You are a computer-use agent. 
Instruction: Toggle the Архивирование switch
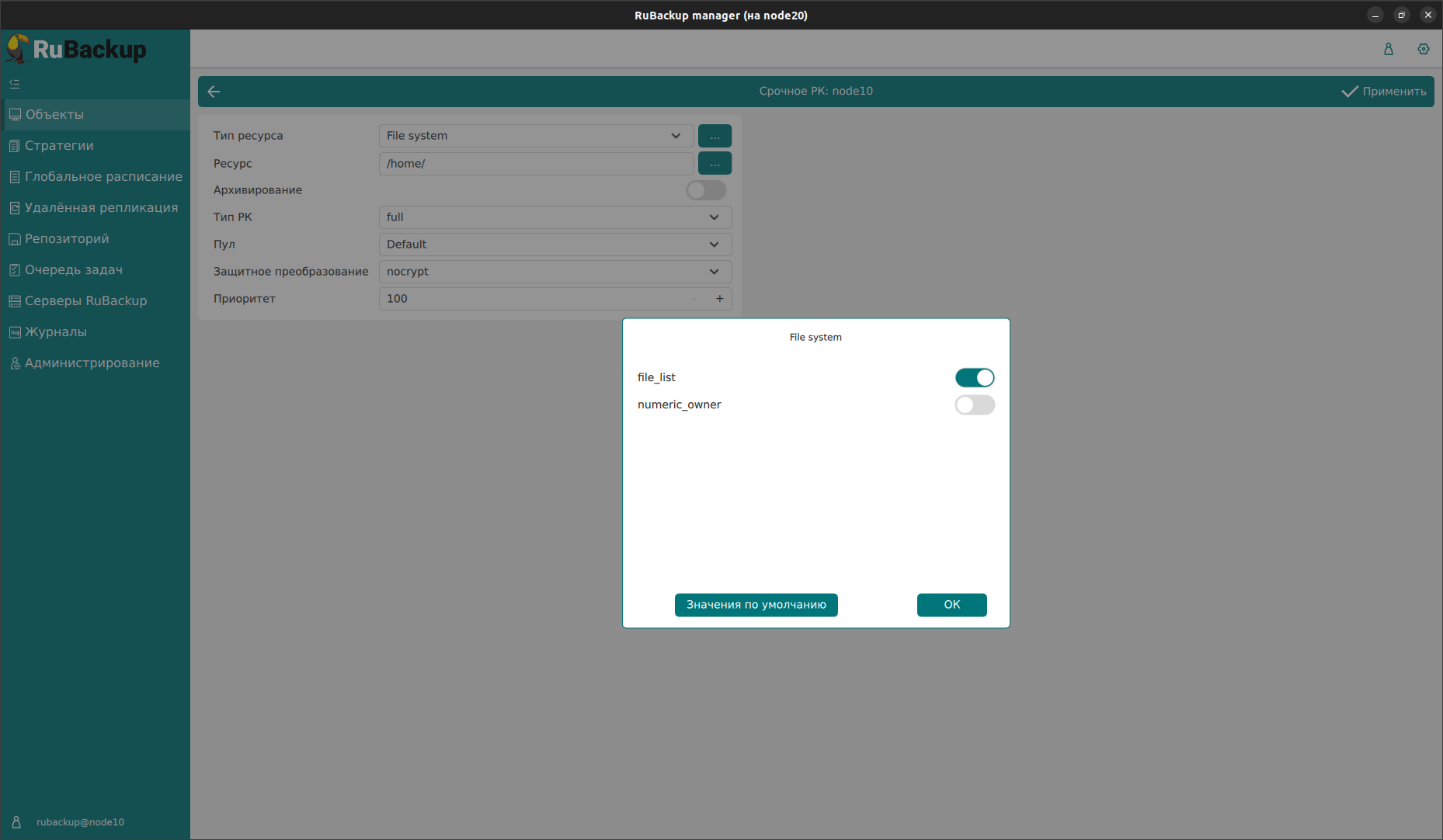coord(705,190)
